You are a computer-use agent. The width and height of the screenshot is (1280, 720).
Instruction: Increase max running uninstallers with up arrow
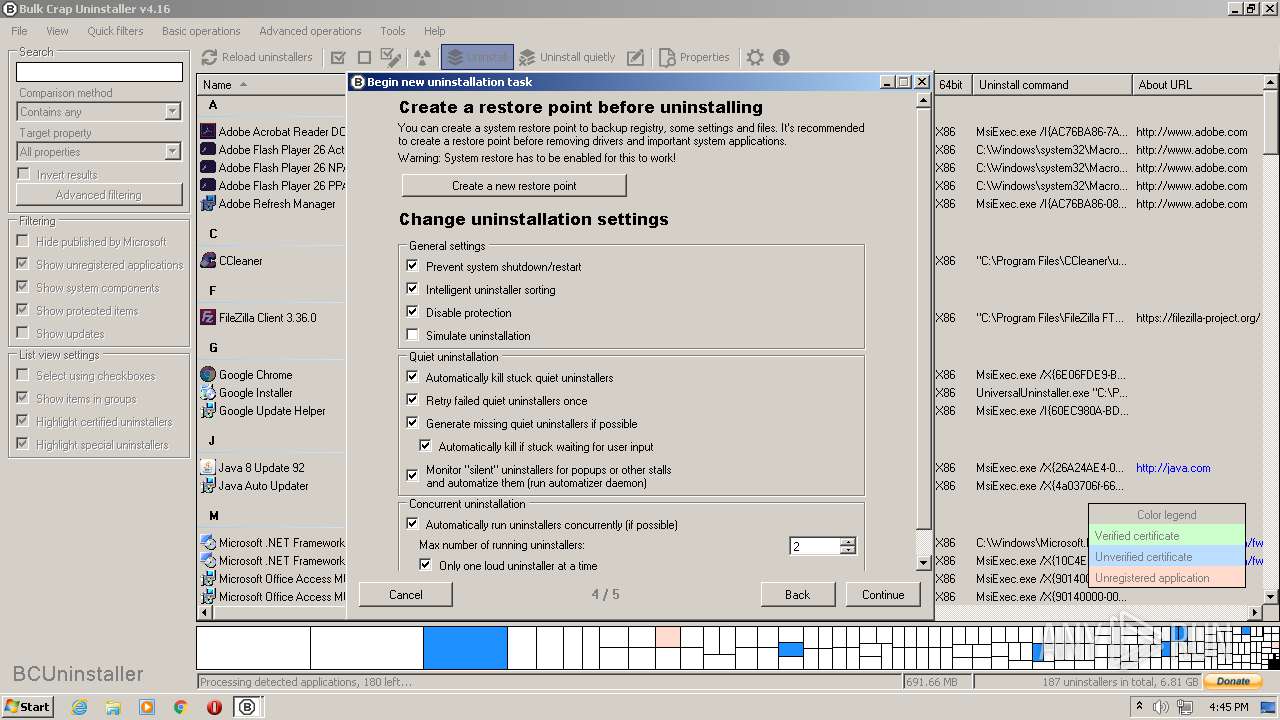[x=848, y=542]
